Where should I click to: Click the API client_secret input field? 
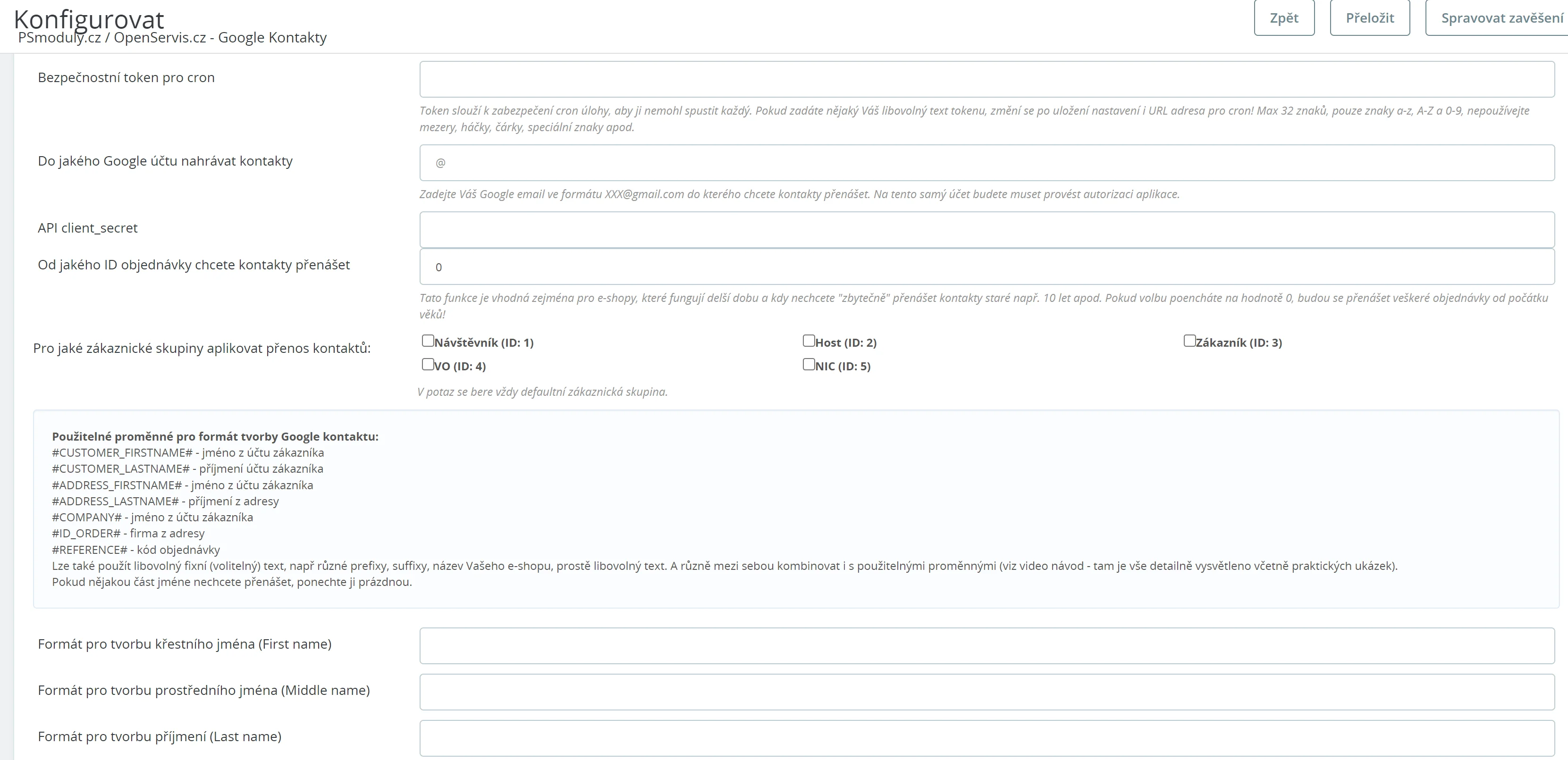[986, 229]
